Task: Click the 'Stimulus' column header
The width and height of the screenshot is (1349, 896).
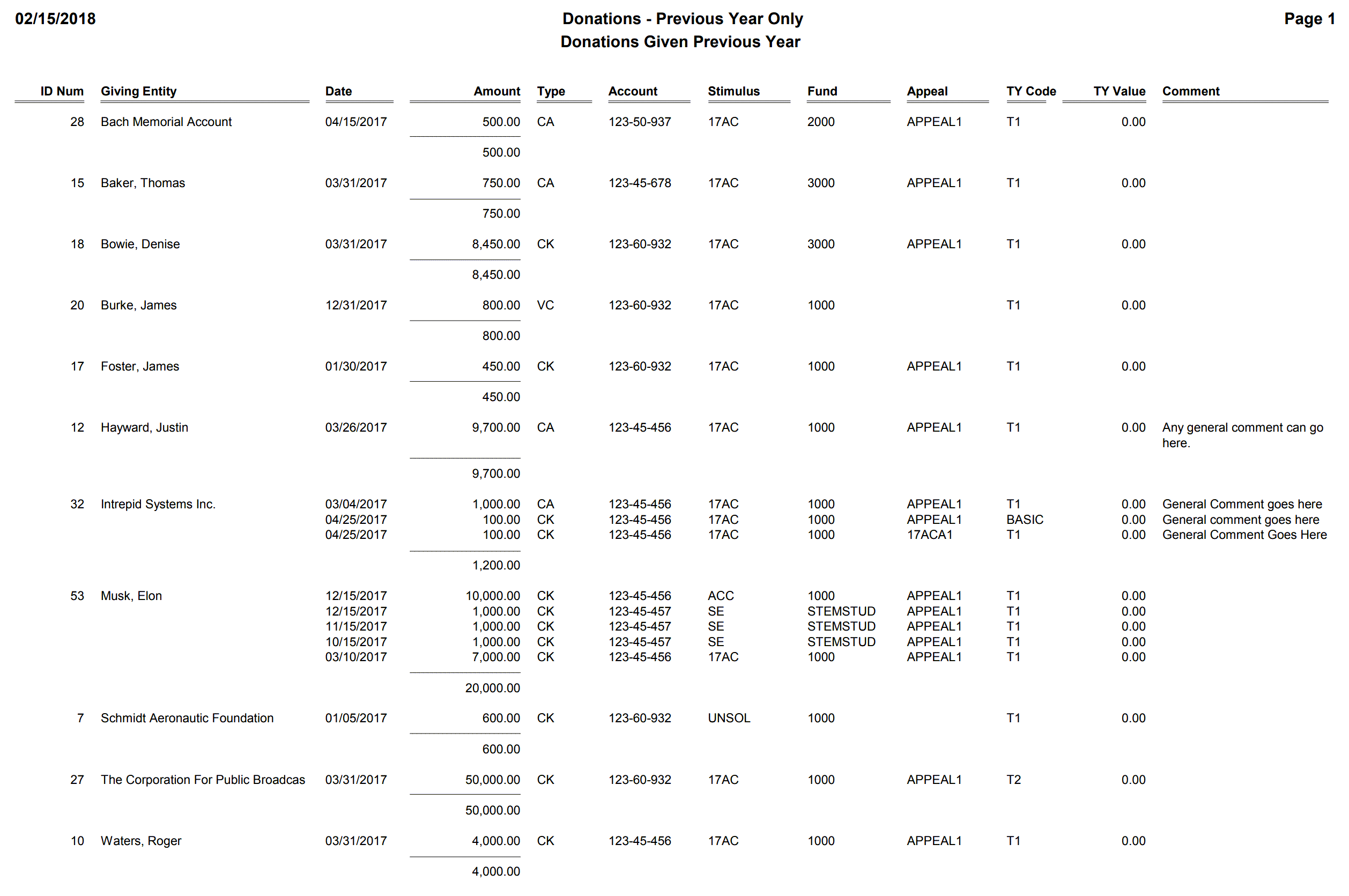Action: [733, 92]
